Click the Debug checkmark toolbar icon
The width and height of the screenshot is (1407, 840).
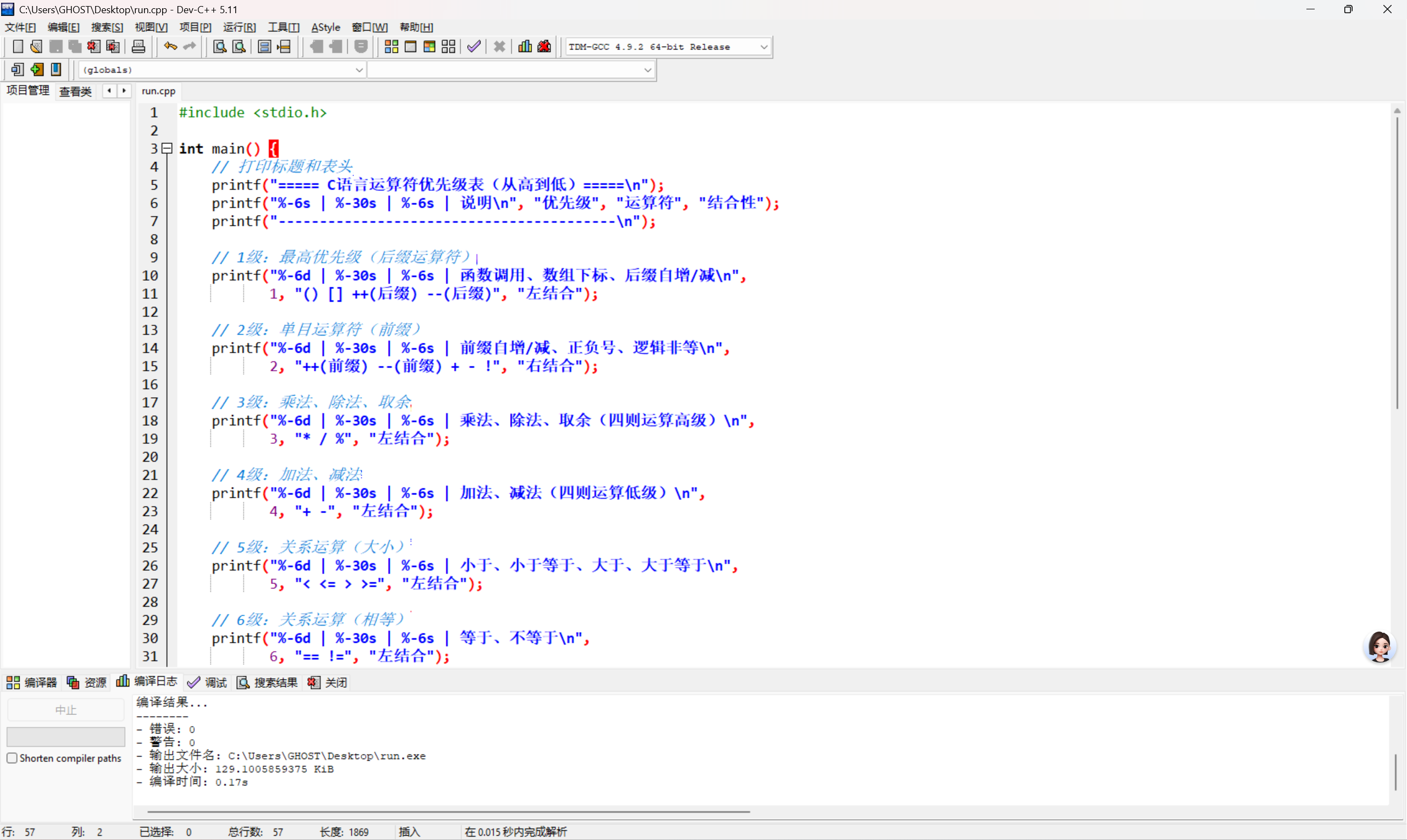click(474, 46)
